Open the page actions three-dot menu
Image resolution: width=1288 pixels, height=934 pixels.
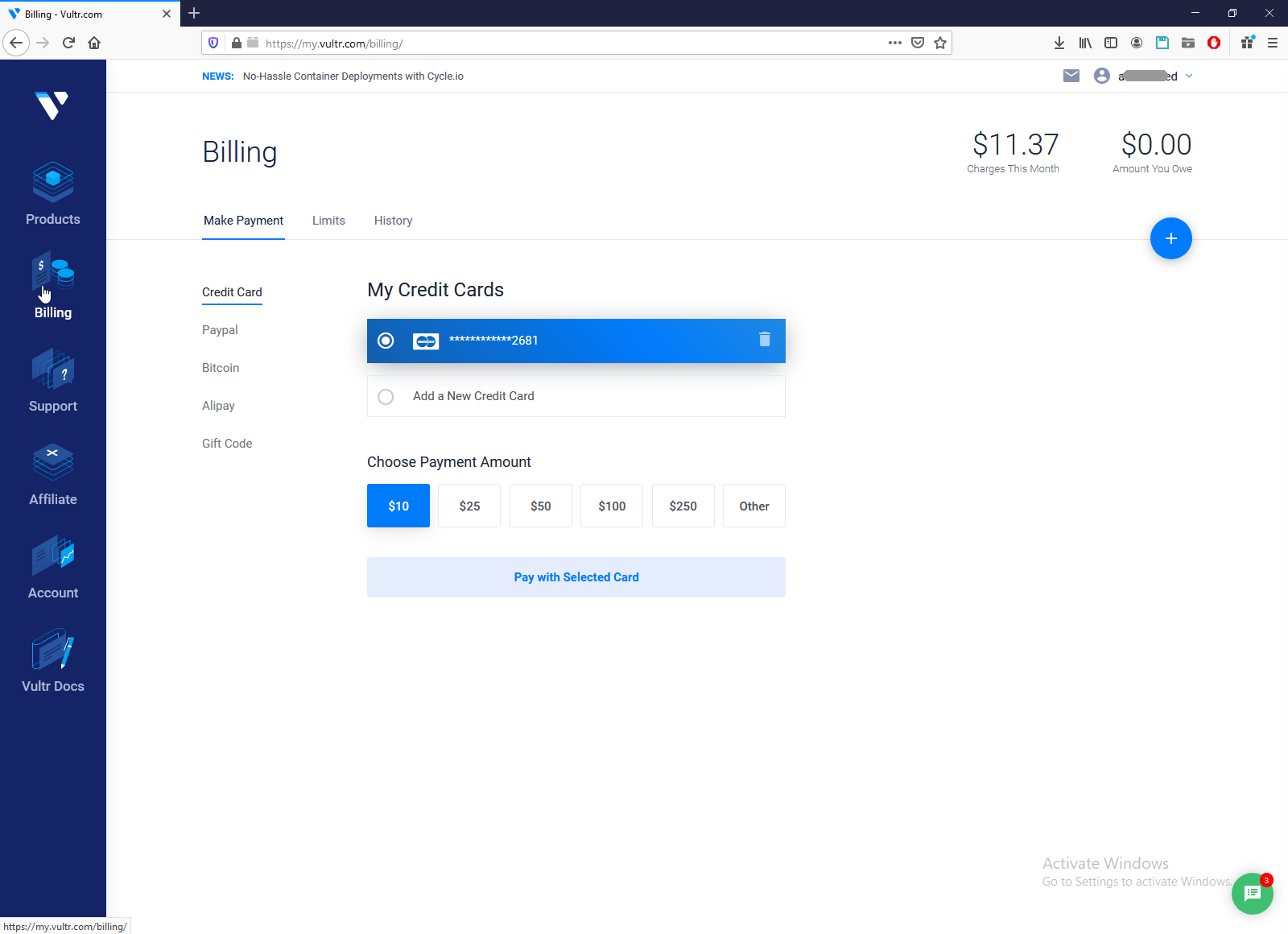point(895,43)
